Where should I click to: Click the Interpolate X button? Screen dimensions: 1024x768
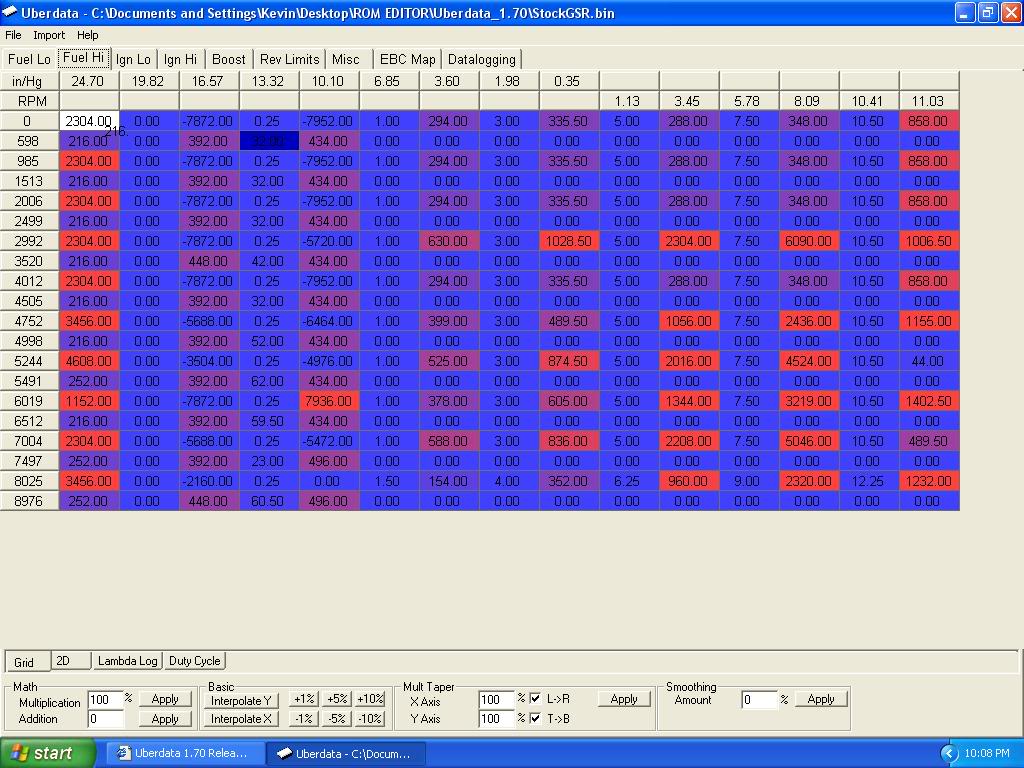click(241, 719)
